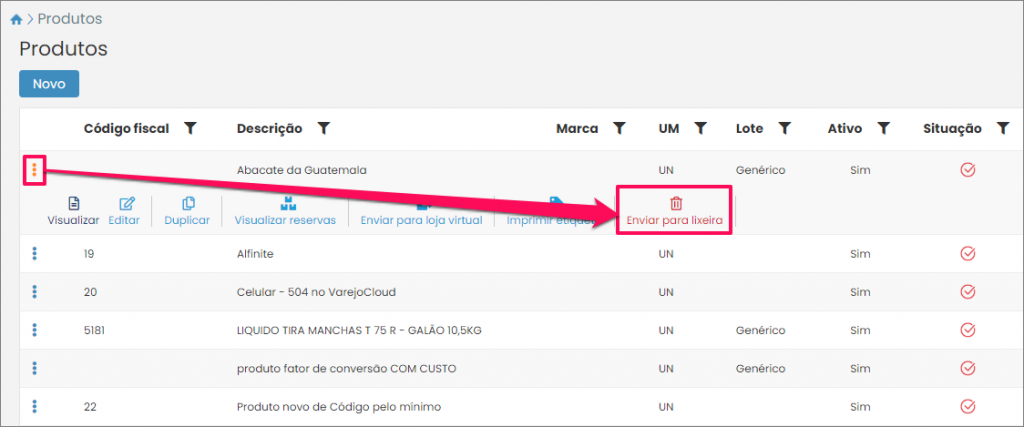1024x427 pixels.
Task: Click the Novo button
Action: pos(49,84)
